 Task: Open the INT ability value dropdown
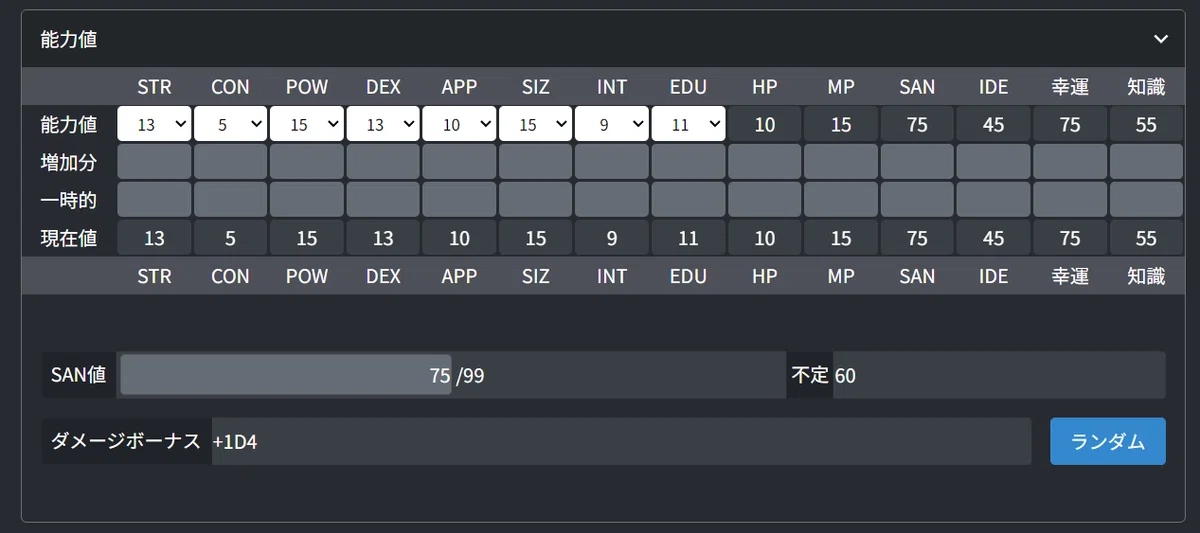click(611, 124)
